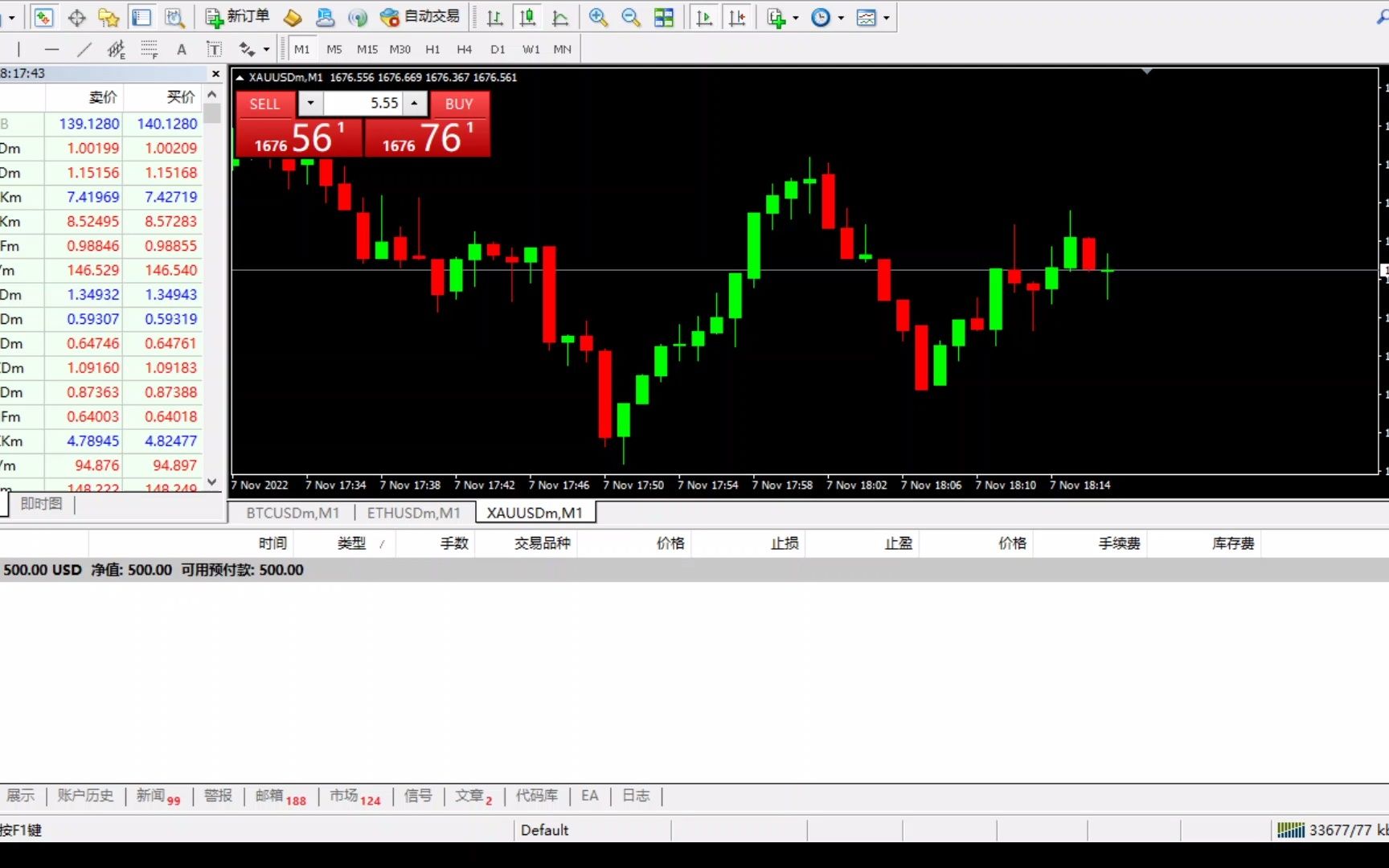The image size is (1389, 868).
Task: Tile chart windows icon
Action: [x=664, y=17]
